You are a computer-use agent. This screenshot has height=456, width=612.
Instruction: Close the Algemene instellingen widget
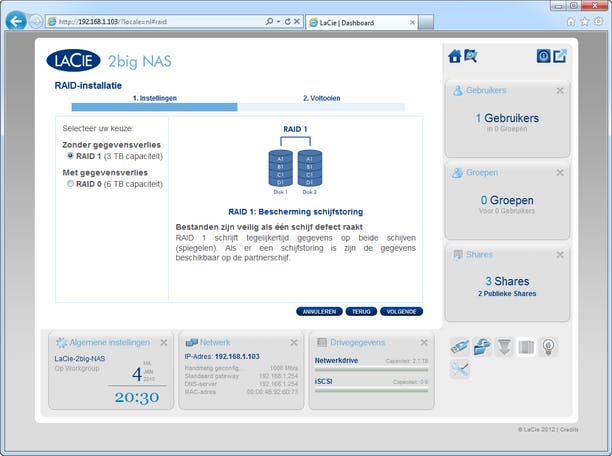click(x=164, y=342)
